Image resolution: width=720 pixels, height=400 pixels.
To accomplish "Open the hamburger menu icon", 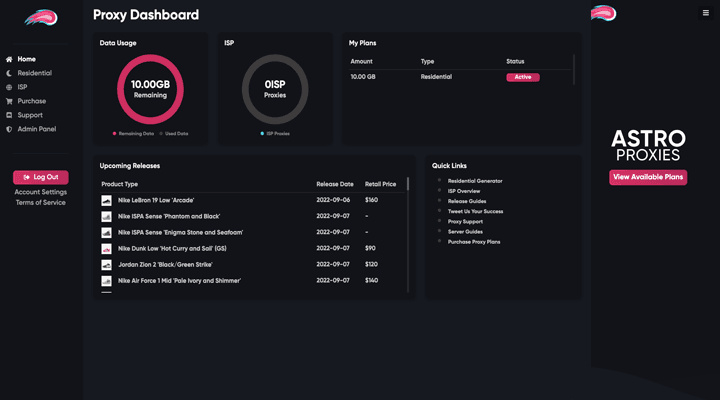I will pos(706,13).
